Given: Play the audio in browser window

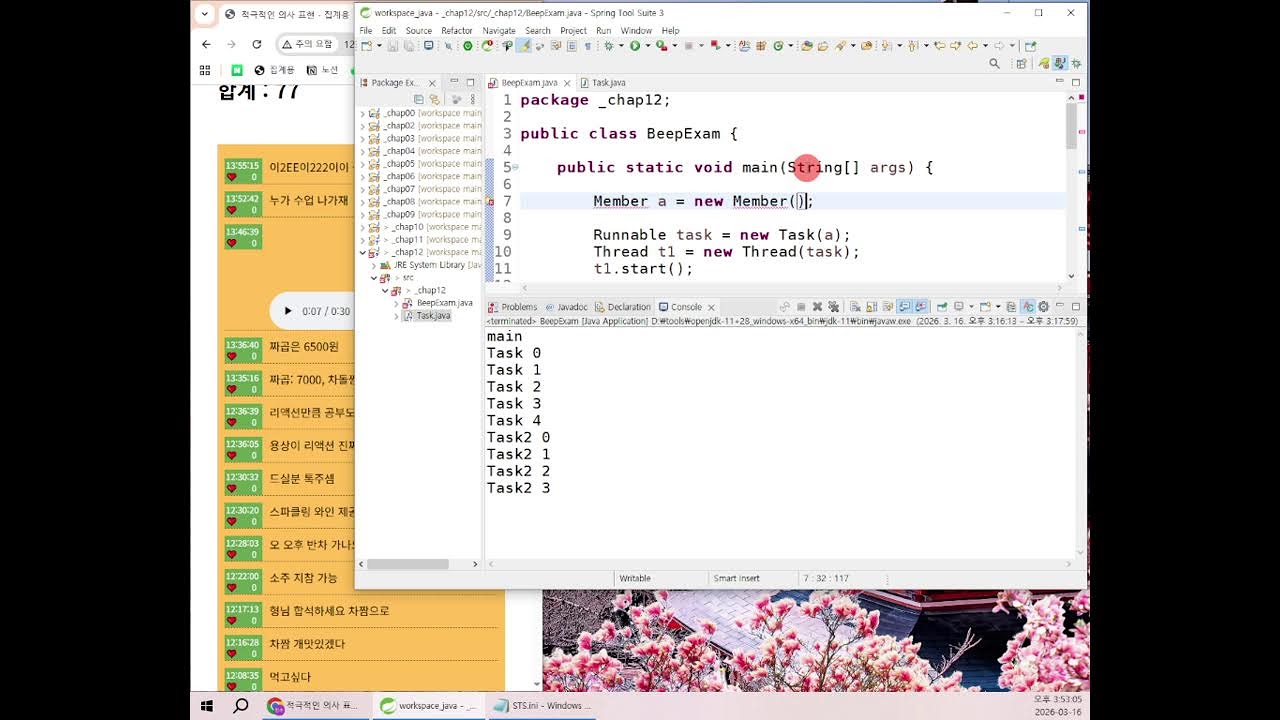Looking at the screenshot, I should (288, 311).
